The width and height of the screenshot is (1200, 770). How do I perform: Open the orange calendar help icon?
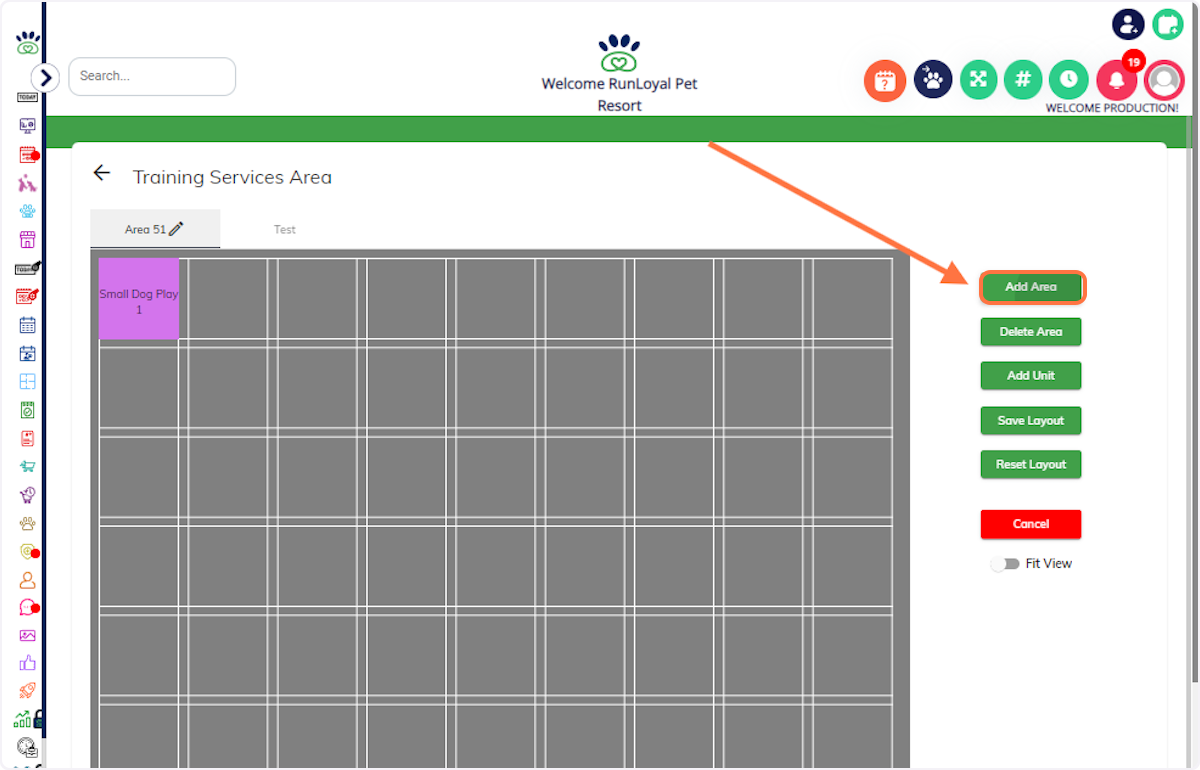pos(885,80)
